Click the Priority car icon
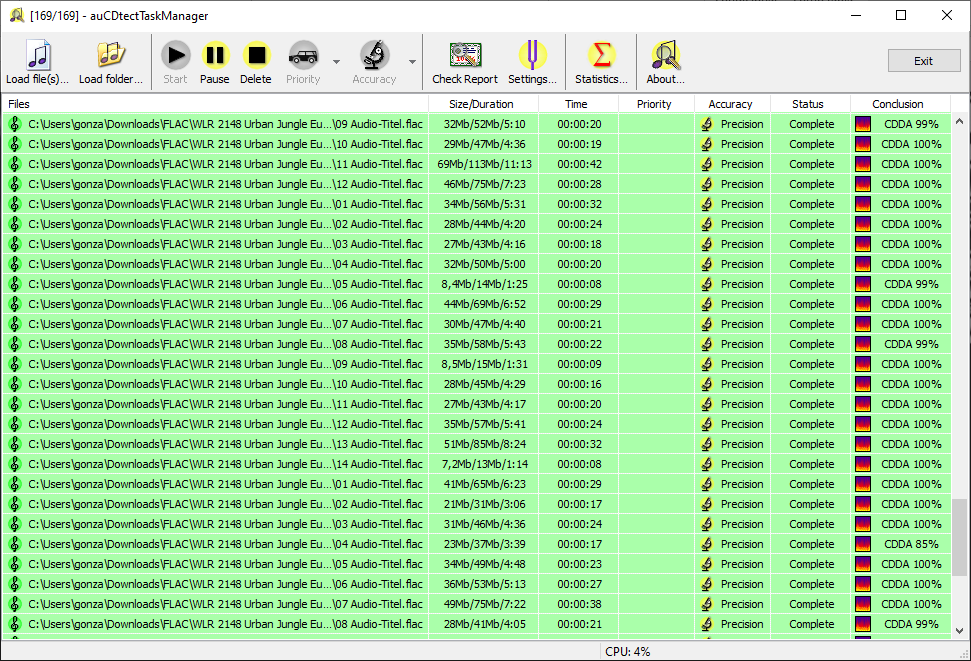 point(303,56)
